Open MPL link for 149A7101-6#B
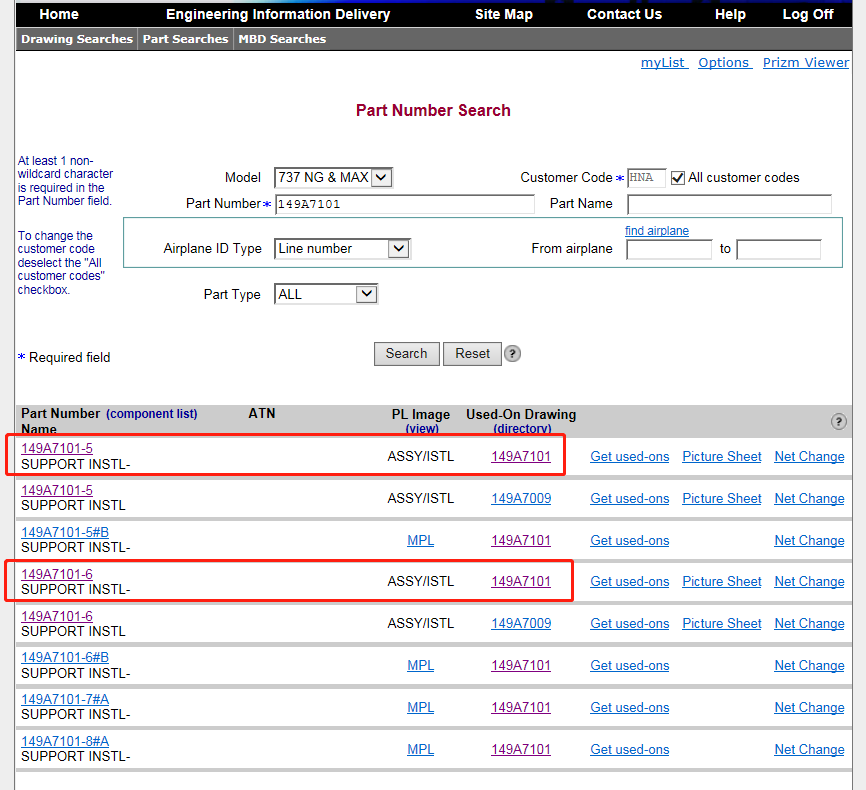Screen dimensions: 866x790 (x=420, y=665)
